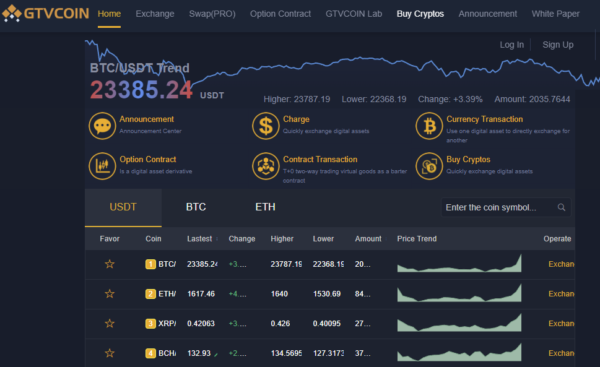The height and width of the screenshot is (367, 600).
Task: Favorite the BCH row star
Action: tap(109, 353)
